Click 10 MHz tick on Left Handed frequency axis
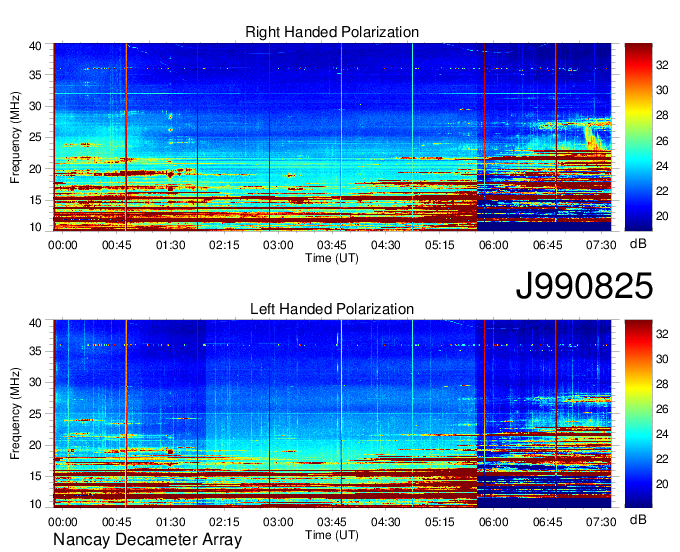This screenshot has height=552, width=680. tap(35, 504)
